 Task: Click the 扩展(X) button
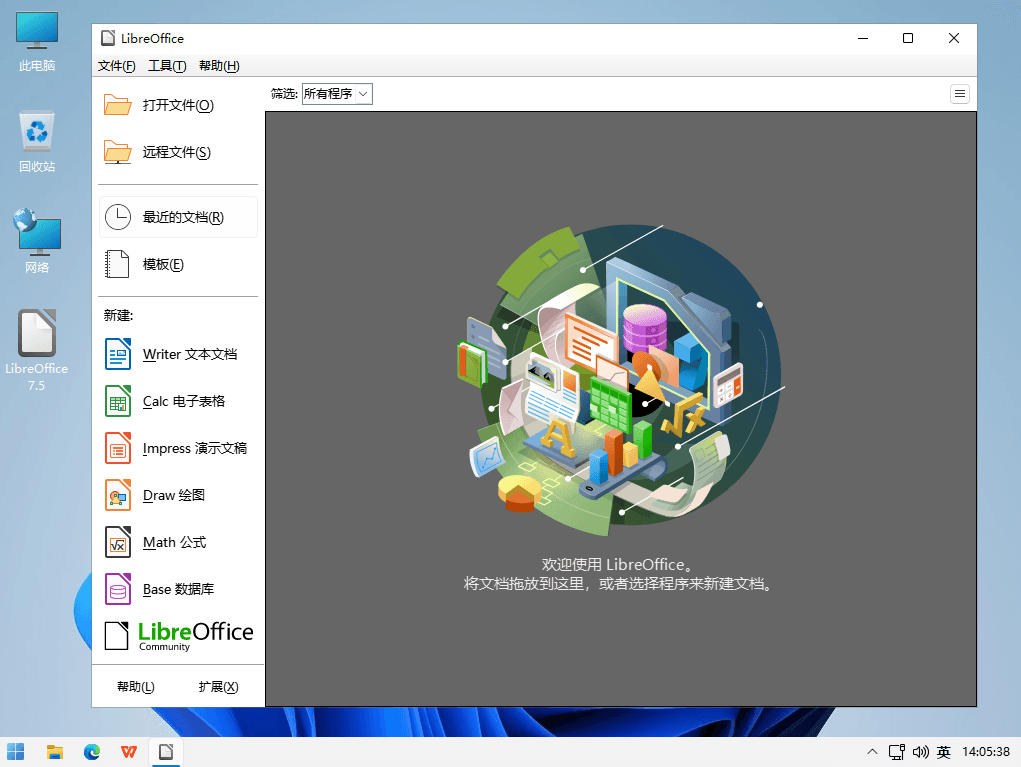point(218,687)
